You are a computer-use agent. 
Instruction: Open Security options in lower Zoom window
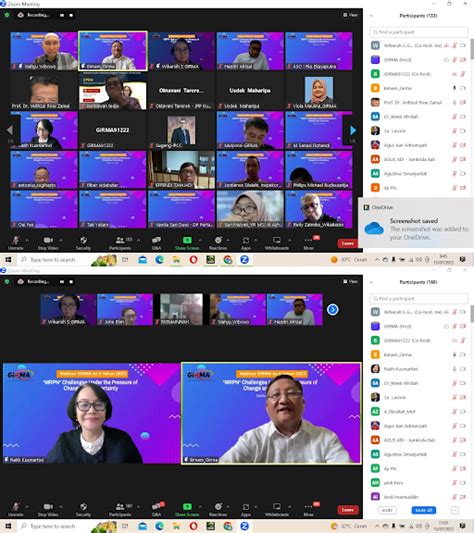tap(83, 509)
